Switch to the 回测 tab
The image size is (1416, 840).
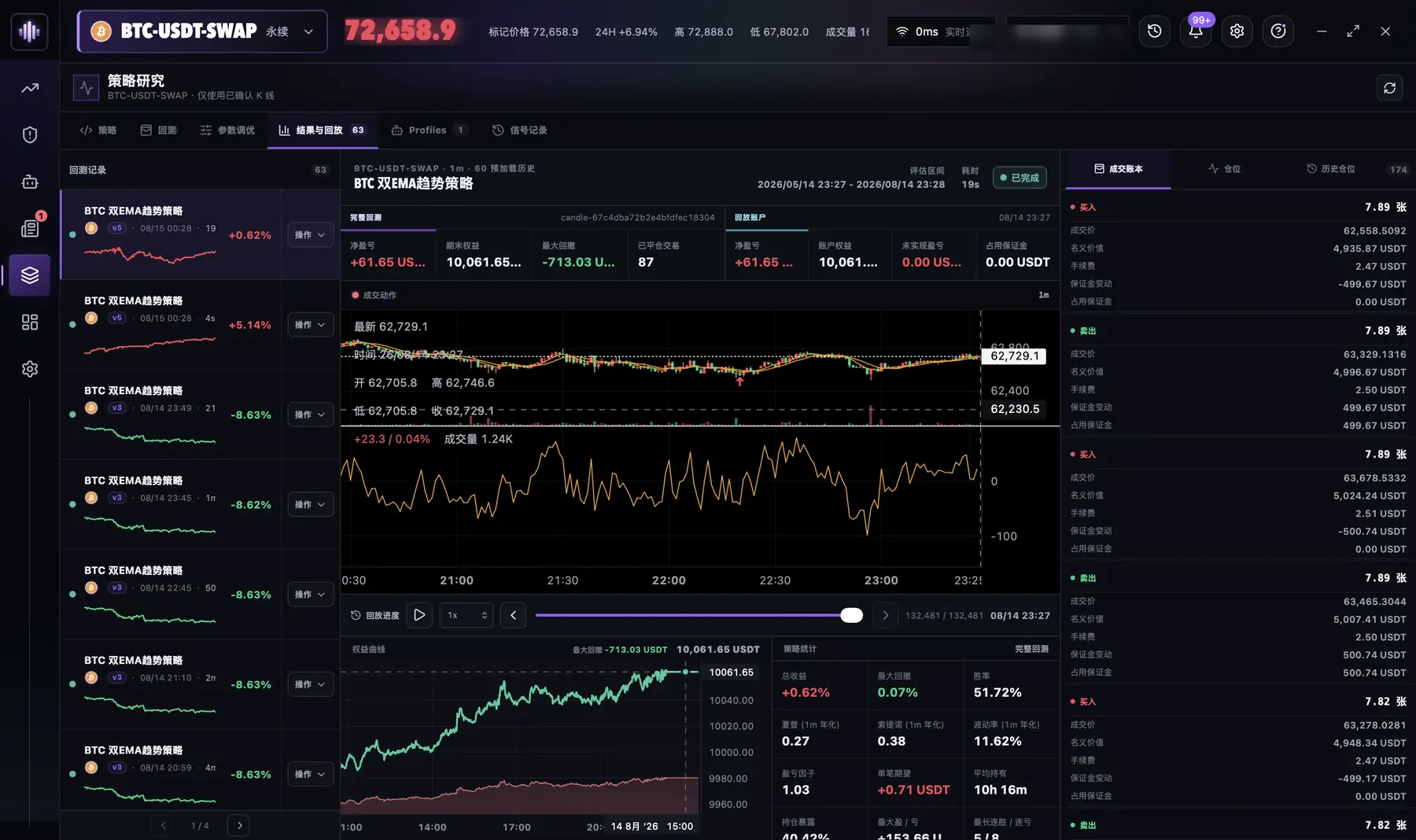159,130
